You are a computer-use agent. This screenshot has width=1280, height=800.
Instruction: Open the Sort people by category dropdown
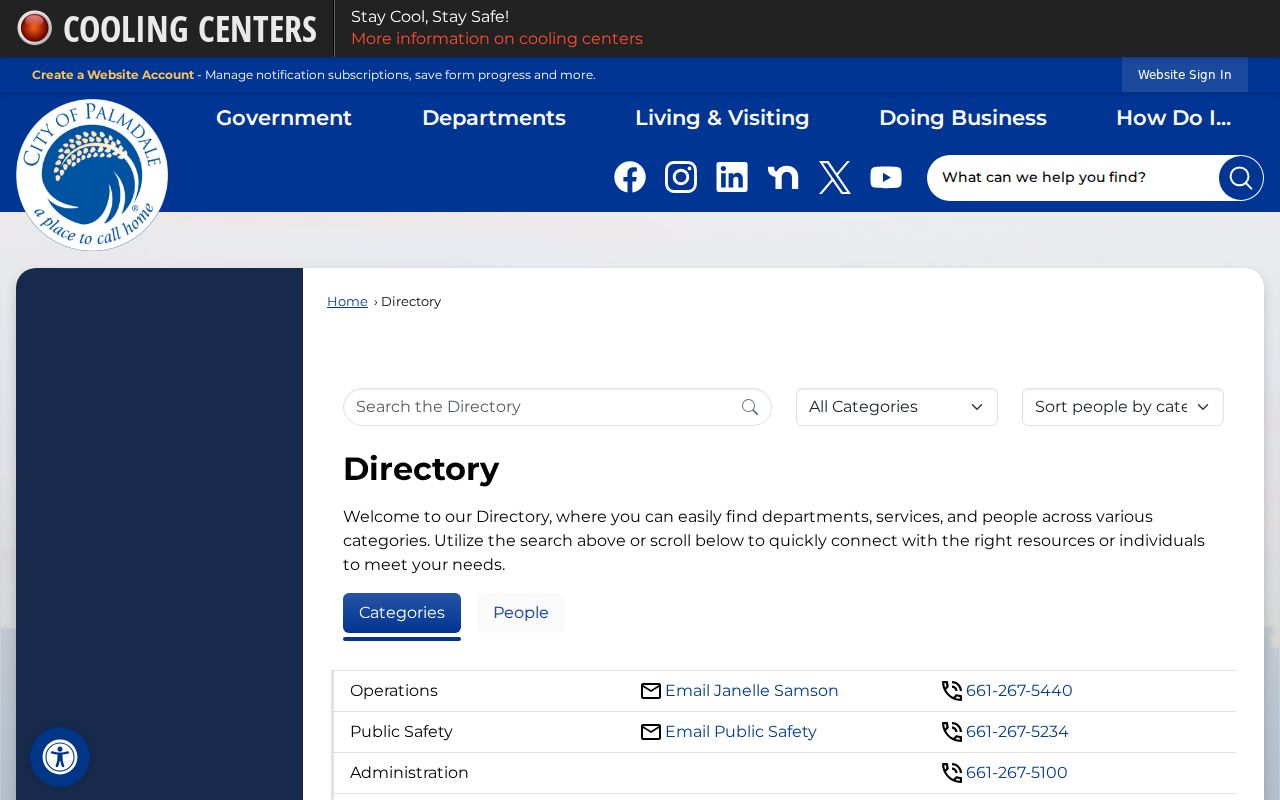pos(1123,407)
